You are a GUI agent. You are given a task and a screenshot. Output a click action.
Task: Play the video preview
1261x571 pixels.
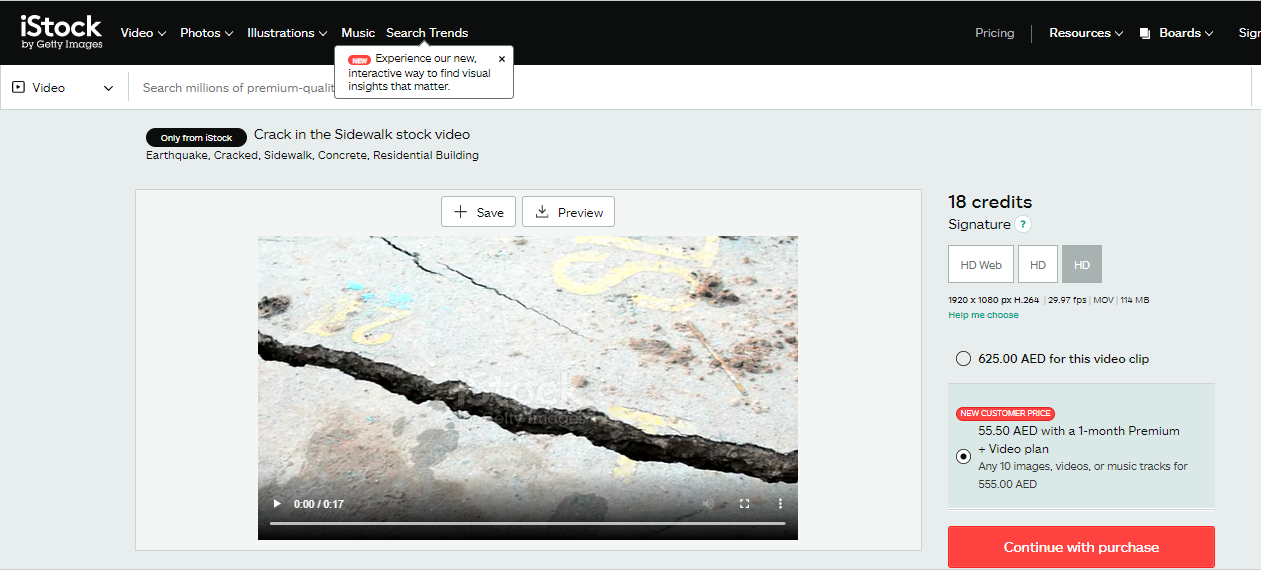click(x=277, y=504)
